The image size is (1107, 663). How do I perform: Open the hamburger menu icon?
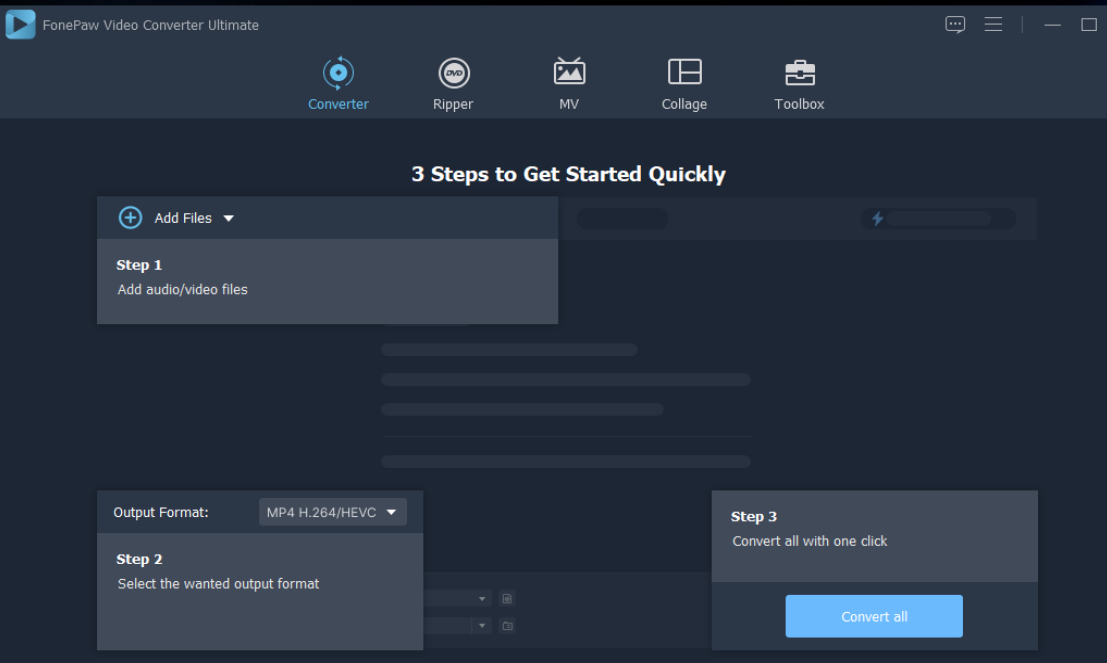click(x=993, y=24)
